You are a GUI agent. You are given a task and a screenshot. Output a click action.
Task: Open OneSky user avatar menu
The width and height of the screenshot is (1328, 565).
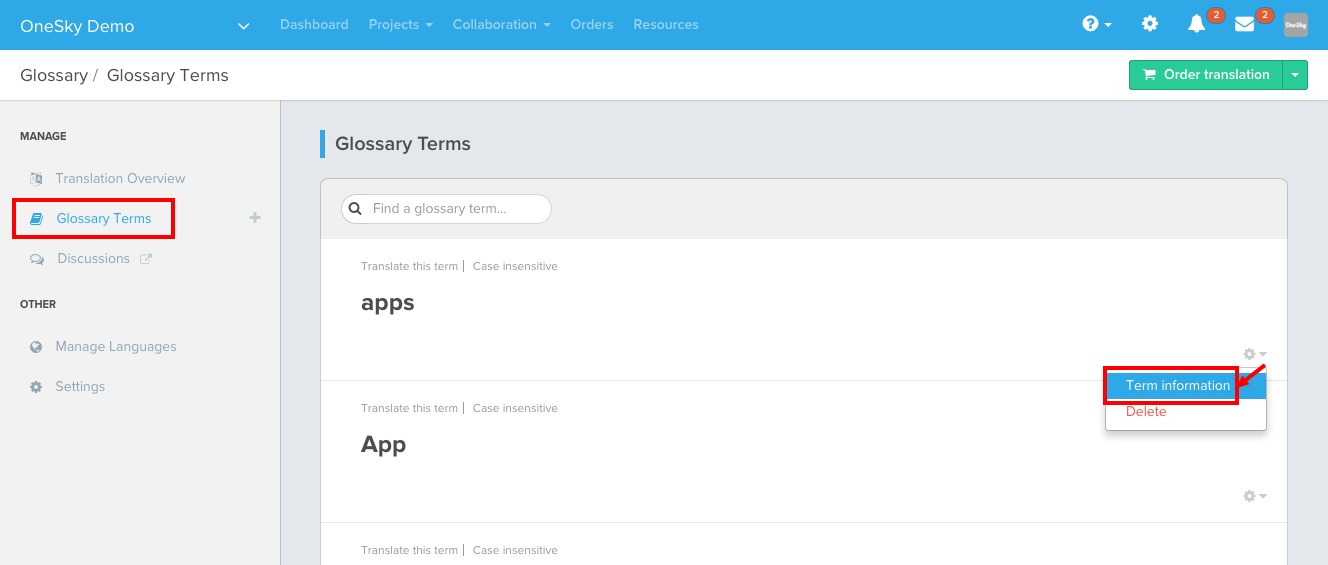1296,25
